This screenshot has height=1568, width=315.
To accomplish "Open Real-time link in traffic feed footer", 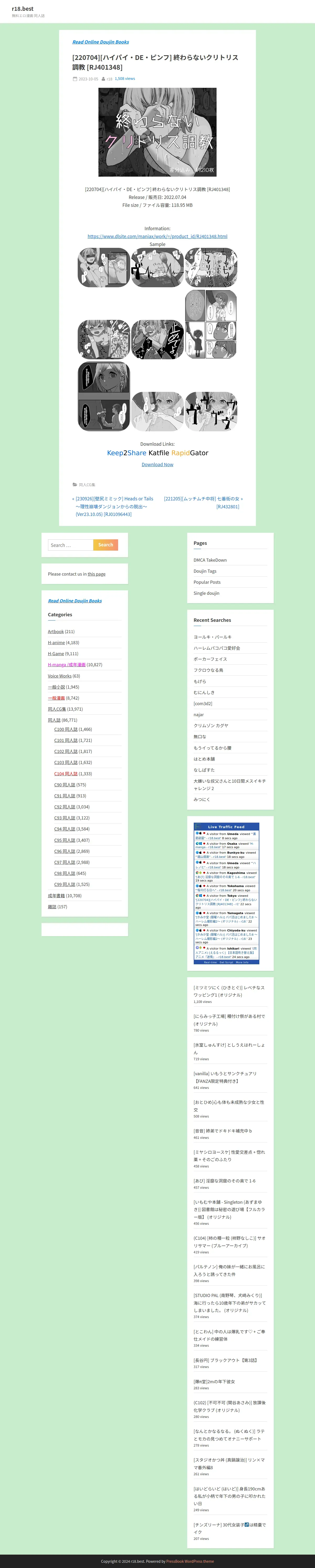I will point(211,962).
